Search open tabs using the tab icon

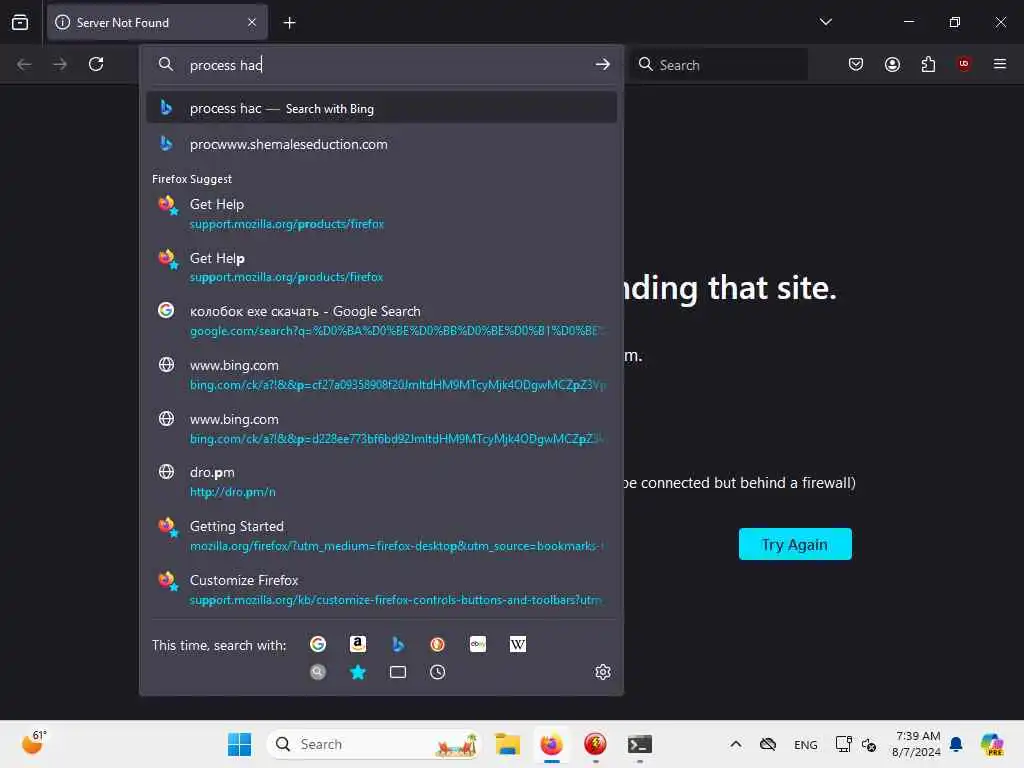point(398,672)
